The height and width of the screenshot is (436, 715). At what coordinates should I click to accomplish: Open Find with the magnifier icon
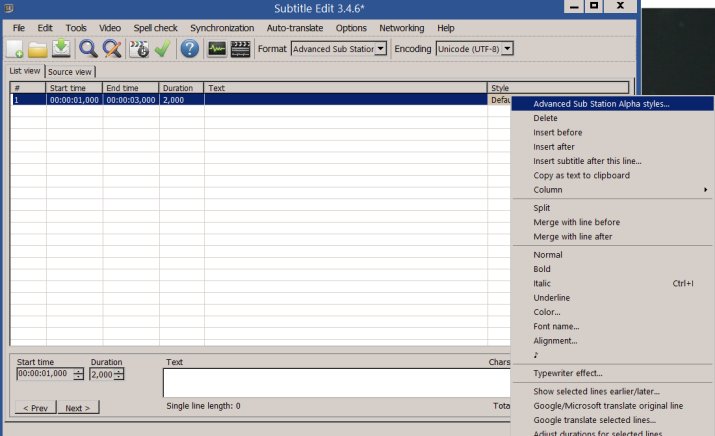point(88,49)
